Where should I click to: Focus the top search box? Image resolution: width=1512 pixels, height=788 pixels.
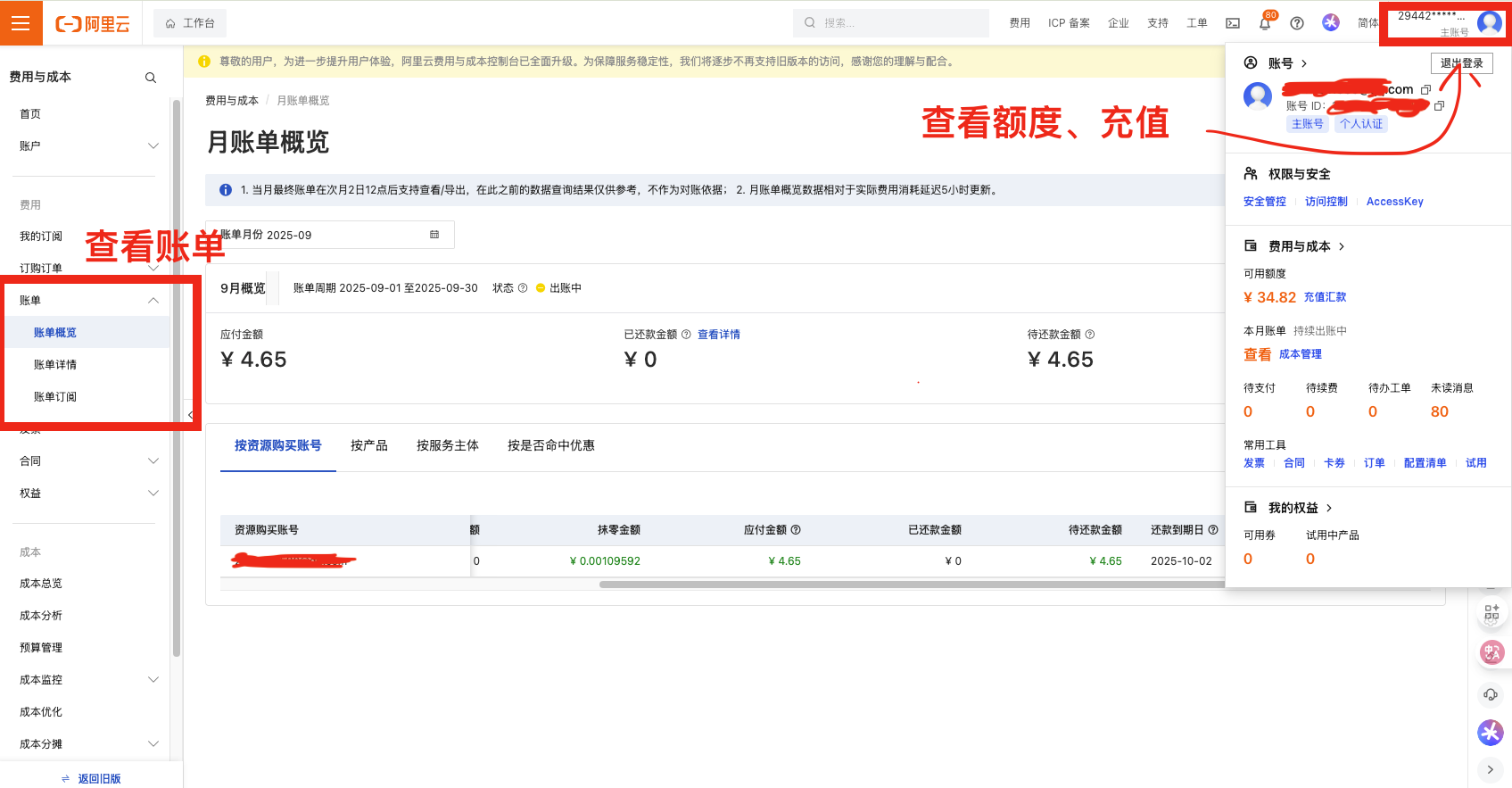890,23
